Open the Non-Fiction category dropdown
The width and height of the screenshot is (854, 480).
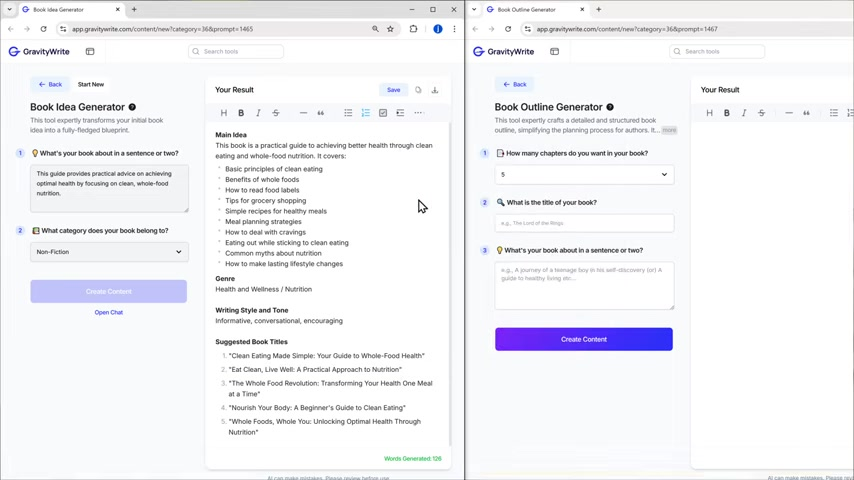coord(109,252)
